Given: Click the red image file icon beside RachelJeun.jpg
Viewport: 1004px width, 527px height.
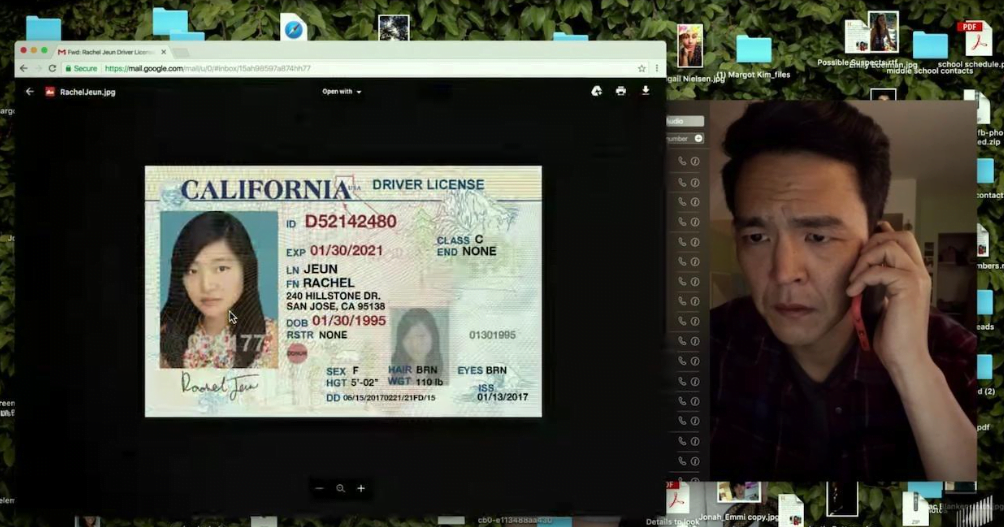Looking at the screenshot, I should coord(50,92).
